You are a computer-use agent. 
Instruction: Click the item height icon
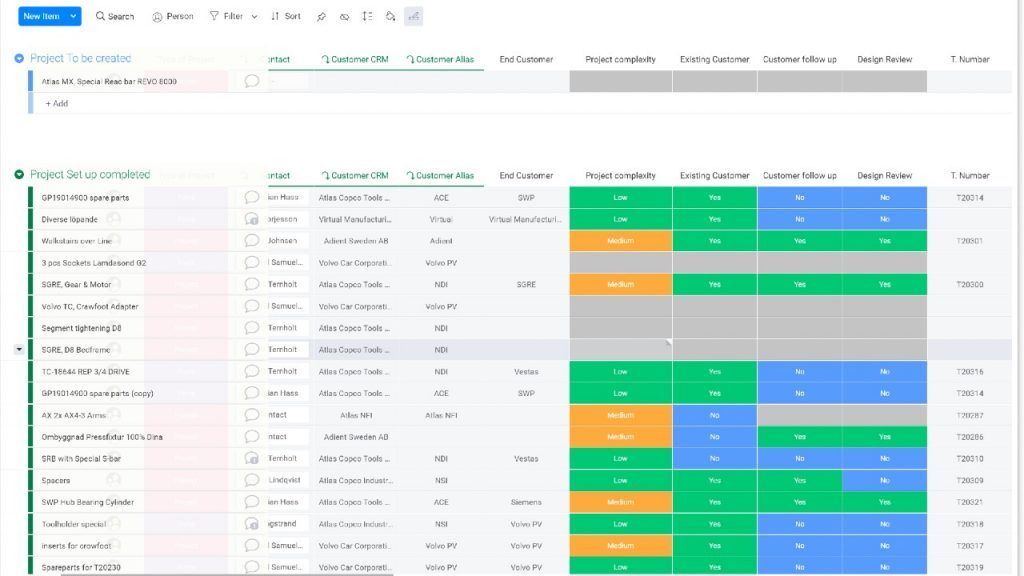[367, 16]
